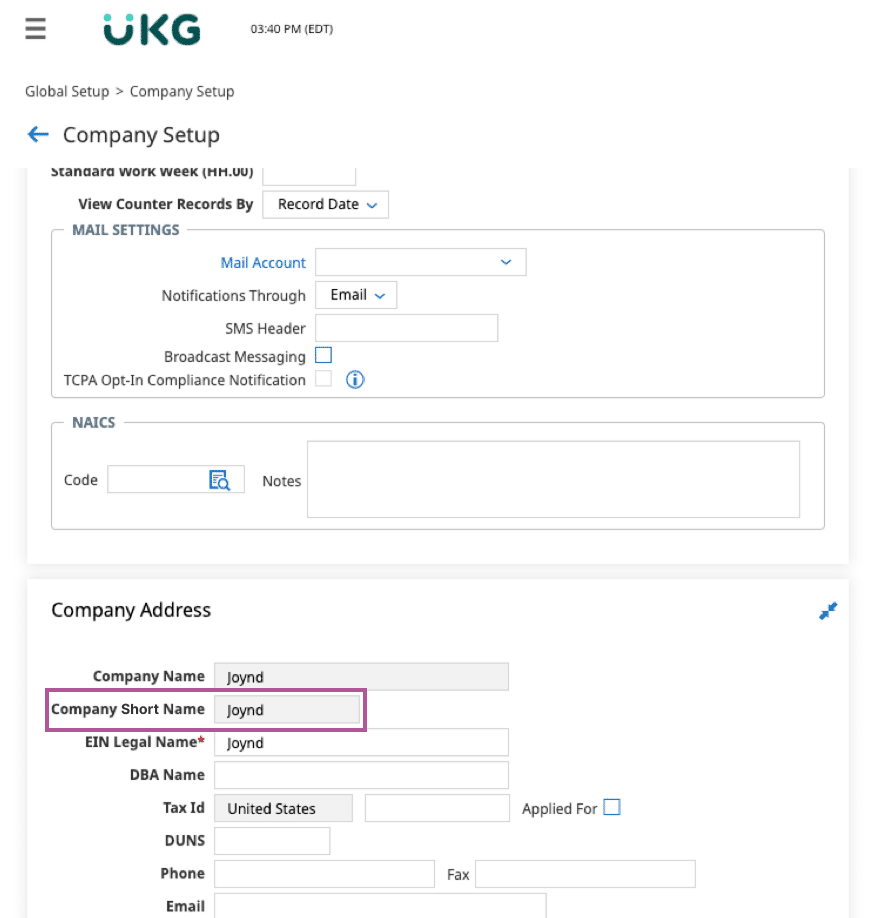Open TCPA compliance info icon
This screenshot has height=918, width=876.
(x=355, y=380)
